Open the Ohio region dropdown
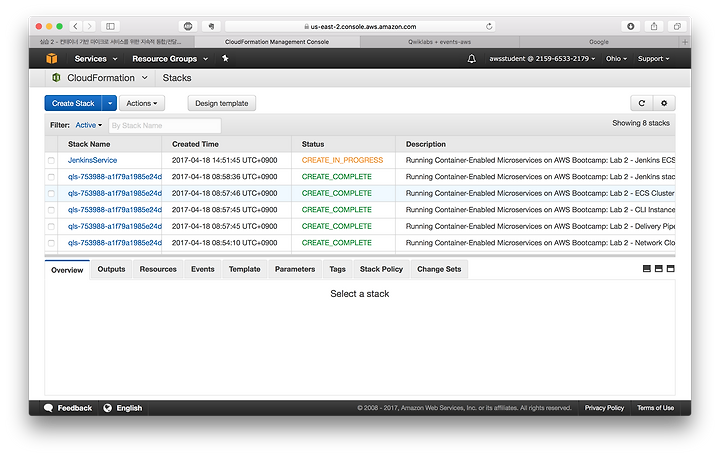The width and height of the screenshot is (720, 457). click(x=616, y=59)
